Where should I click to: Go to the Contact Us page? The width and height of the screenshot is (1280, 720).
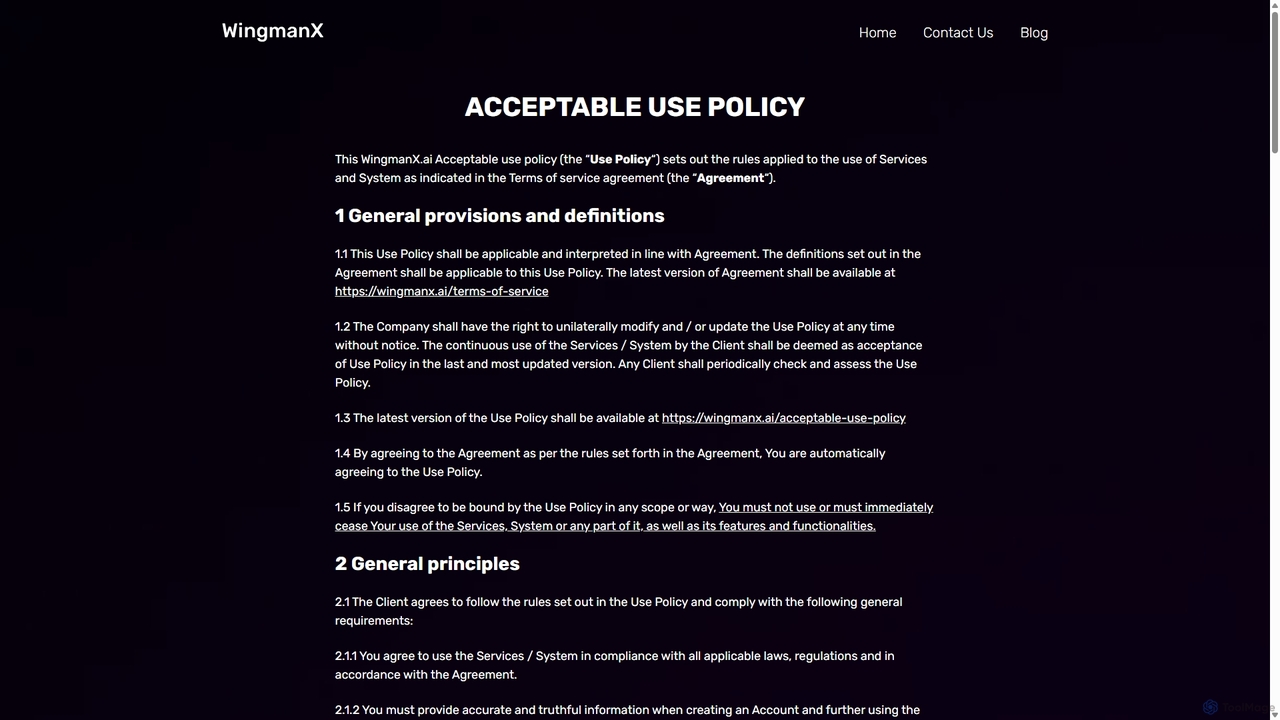click(958, 33)
